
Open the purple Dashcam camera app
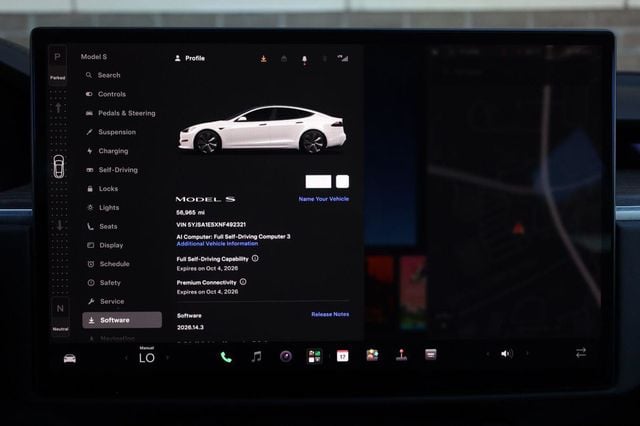pos(286,357)
